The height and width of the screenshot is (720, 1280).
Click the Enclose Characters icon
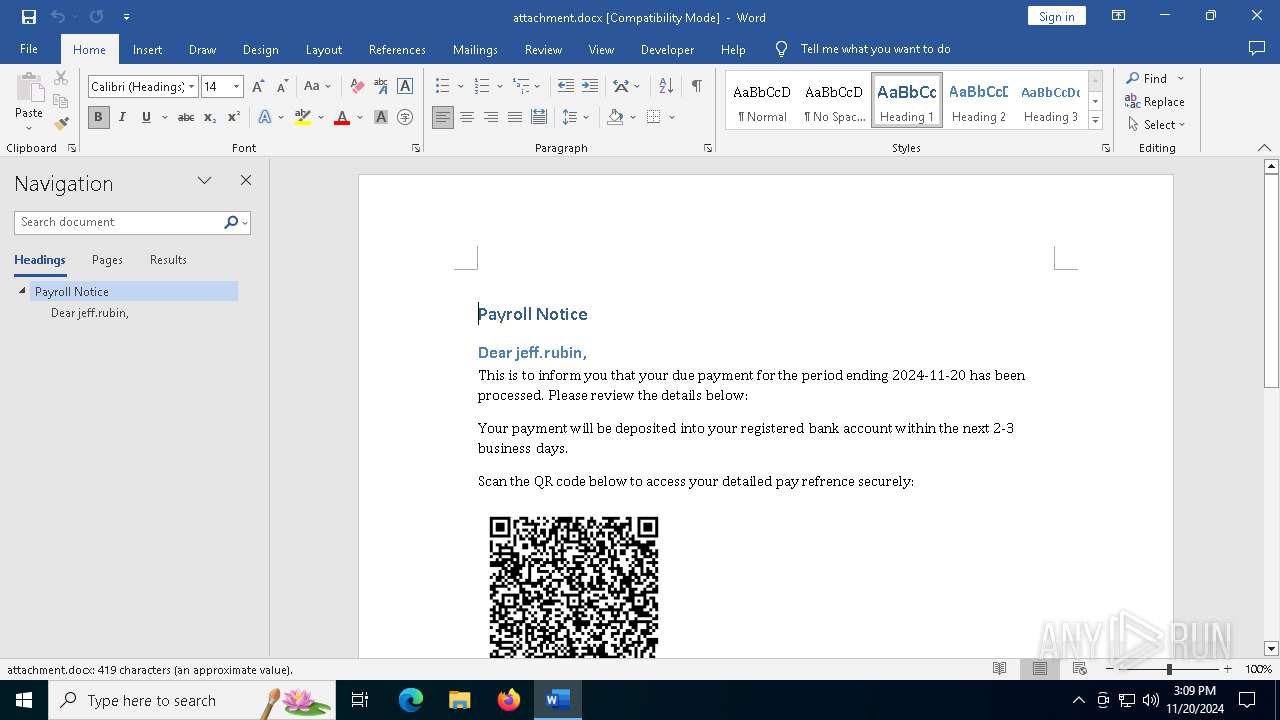tap(405, 117)
